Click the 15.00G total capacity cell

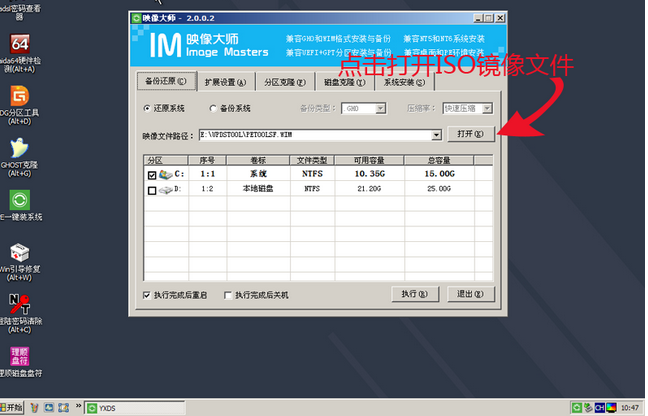439,174
